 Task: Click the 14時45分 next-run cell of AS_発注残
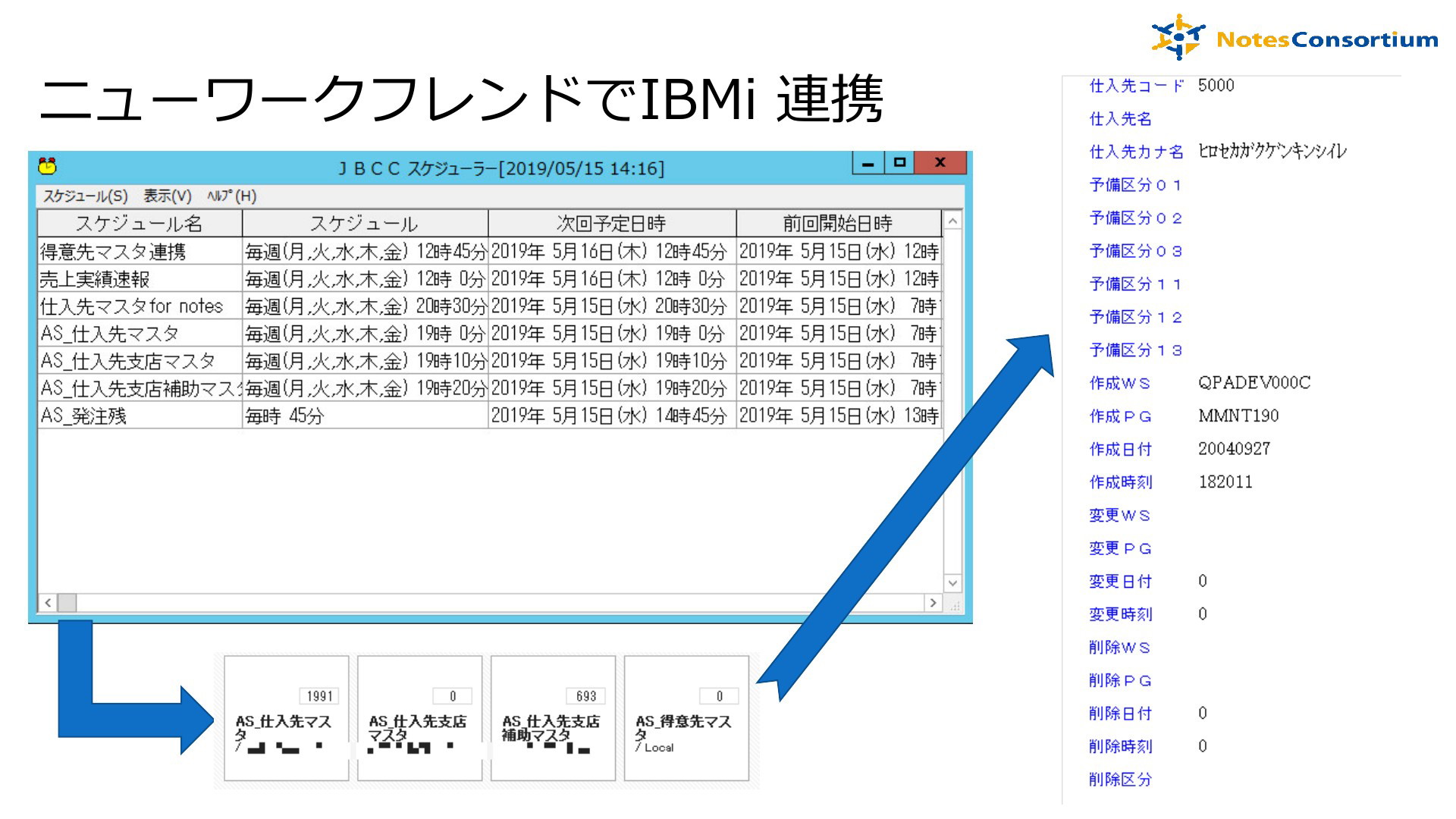612,416
